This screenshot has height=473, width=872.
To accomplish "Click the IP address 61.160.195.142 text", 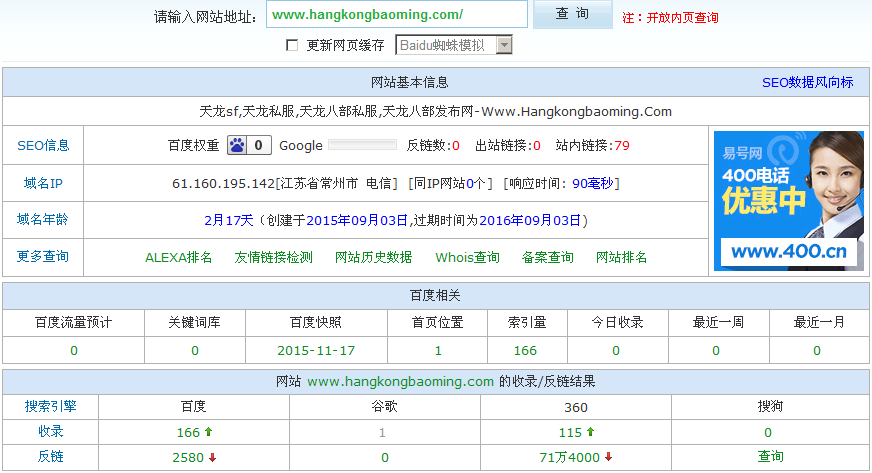I will (x=224, y=183).
